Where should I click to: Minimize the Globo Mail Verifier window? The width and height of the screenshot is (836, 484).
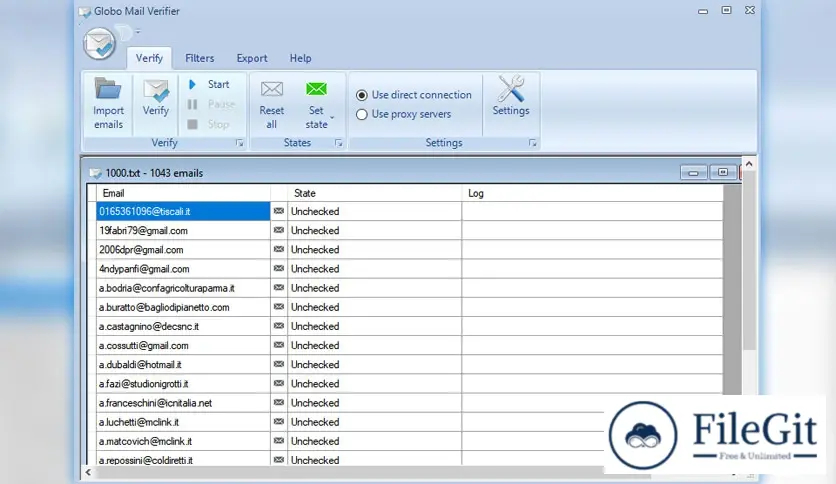click(x=703, y=11)
